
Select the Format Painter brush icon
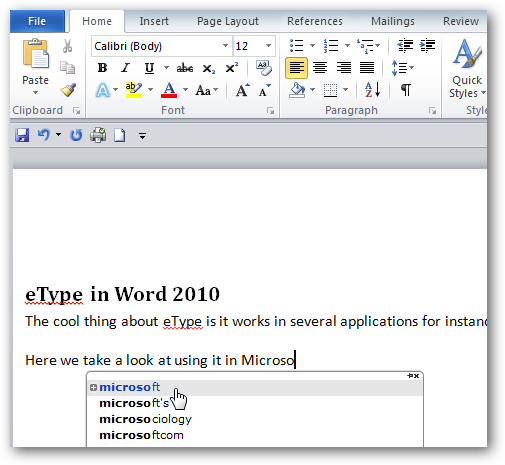pos(68,90)
